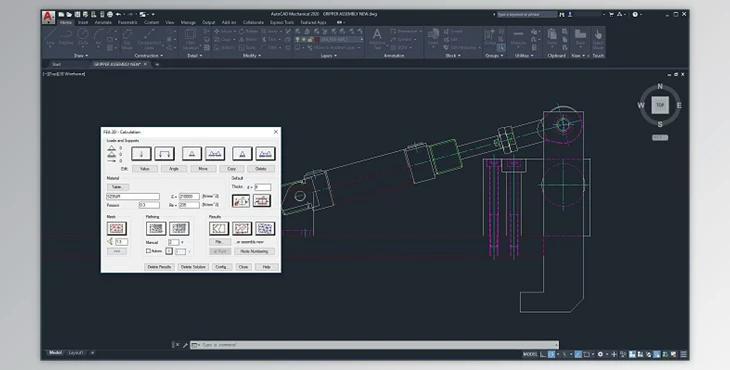Expand the Groups panel dropdown
The width and height of the screenshot is (730, 370).
tap(493, 55)
